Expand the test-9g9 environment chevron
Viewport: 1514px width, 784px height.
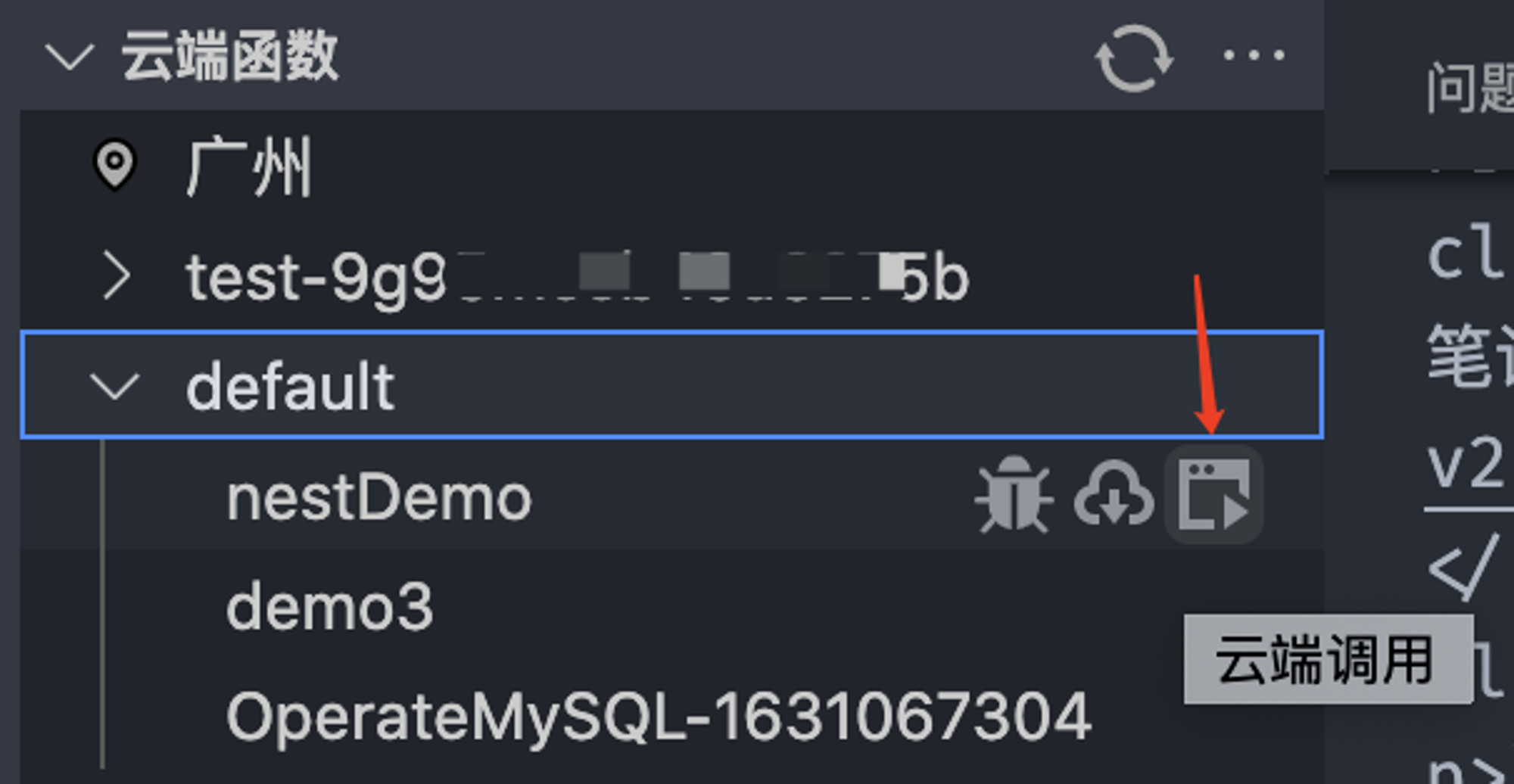pyautogui.click(x=116, y=276)
